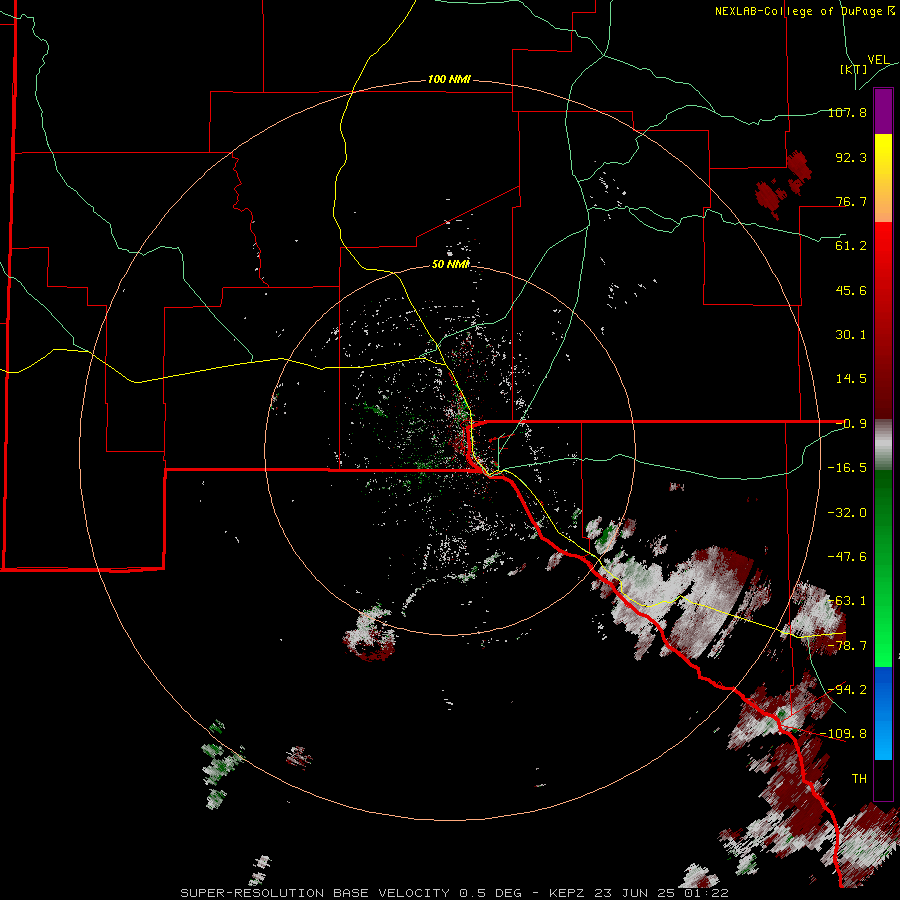Pick the blue band of the velocity color bar
The width and height of the screenshot is (900, 900).
click(883, 713)
